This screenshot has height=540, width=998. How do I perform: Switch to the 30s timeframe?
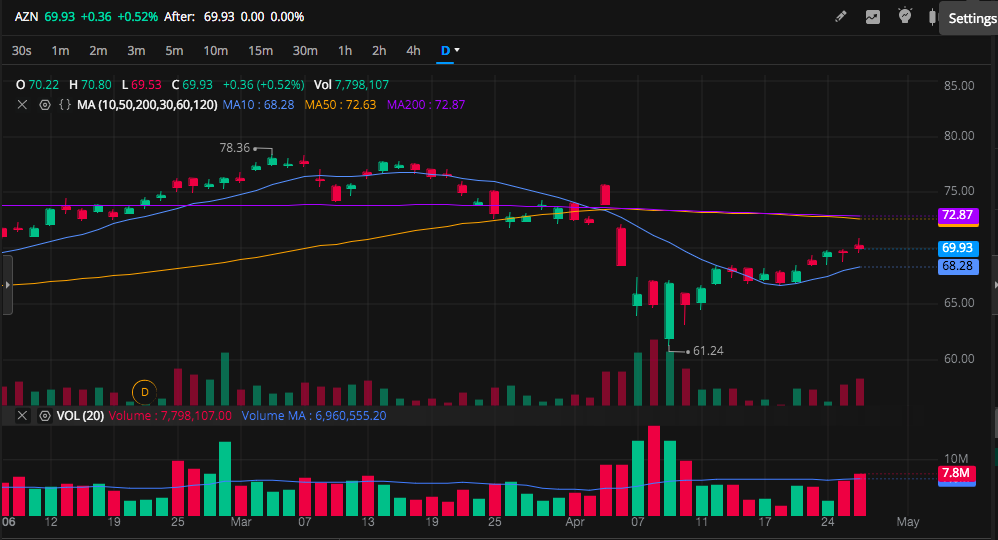point(22,50)
